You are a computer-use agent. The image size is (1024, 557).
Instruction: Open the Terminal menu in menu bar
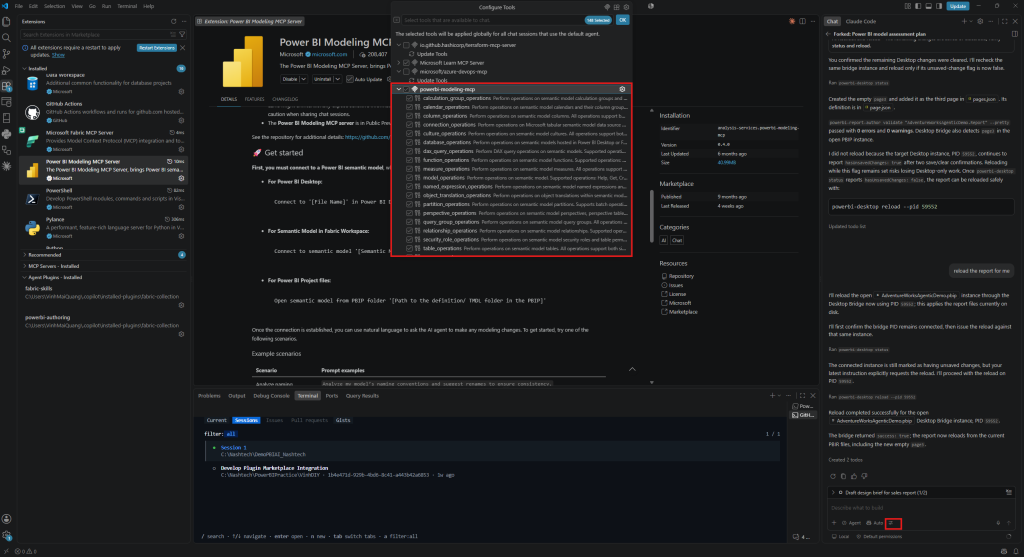[x=127, y=6]
